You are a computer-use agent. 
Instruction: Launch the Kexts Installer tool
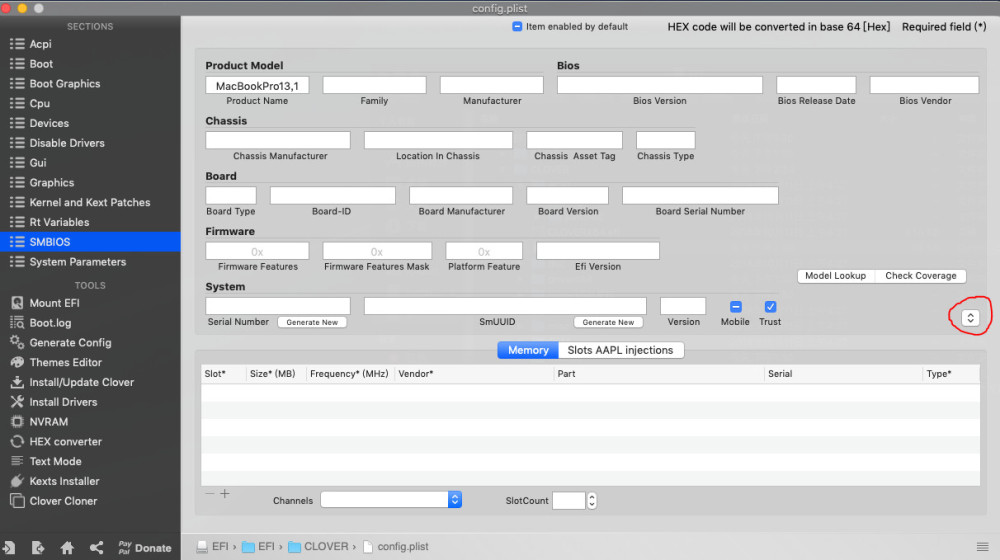tap(64, 481)
